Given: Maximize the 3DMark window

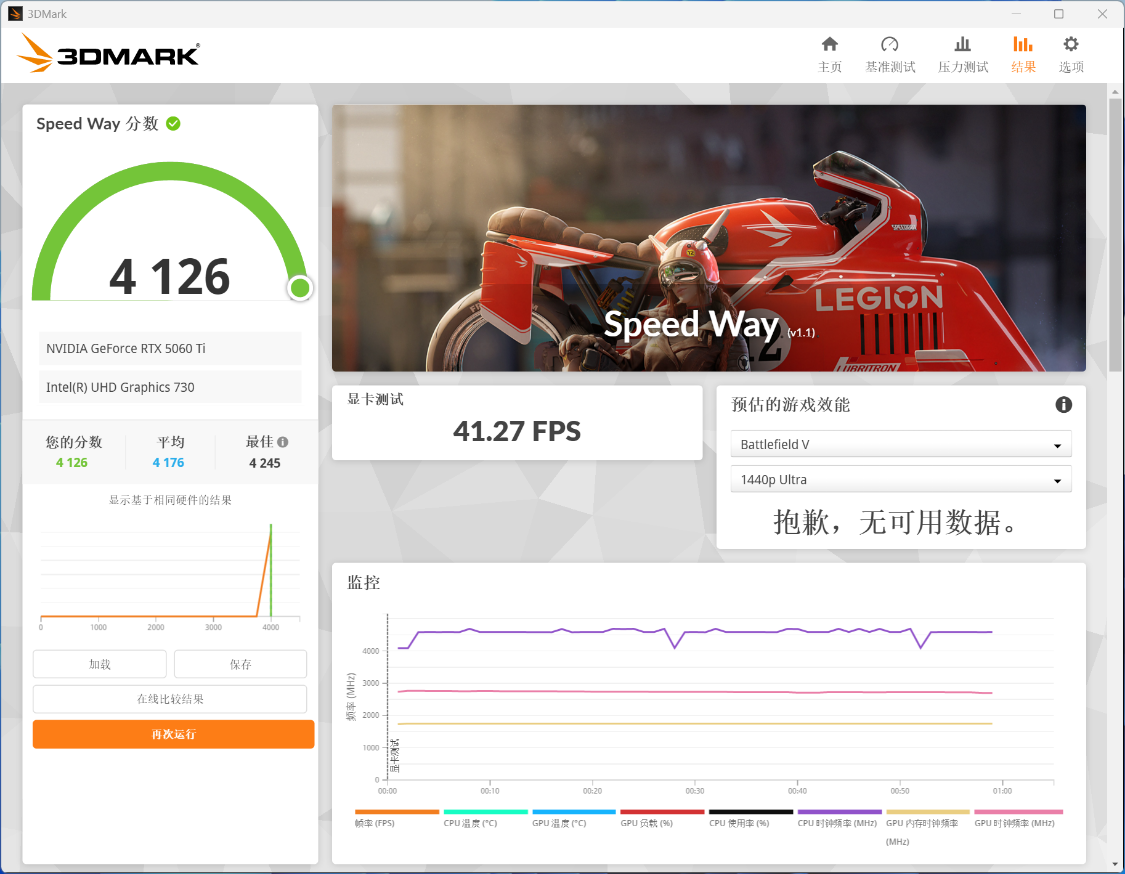Looking at the screenshot, I should (x=1058, y=14).
